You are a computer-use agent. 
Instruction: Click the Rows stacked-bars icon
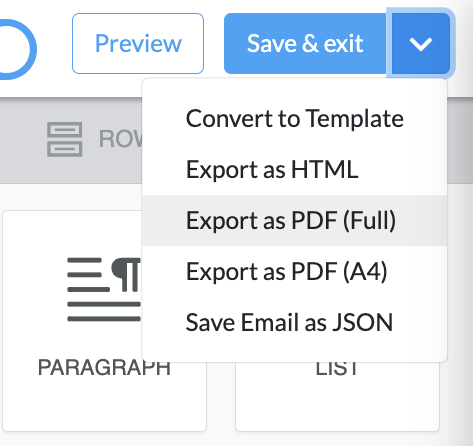click(65, 139)
